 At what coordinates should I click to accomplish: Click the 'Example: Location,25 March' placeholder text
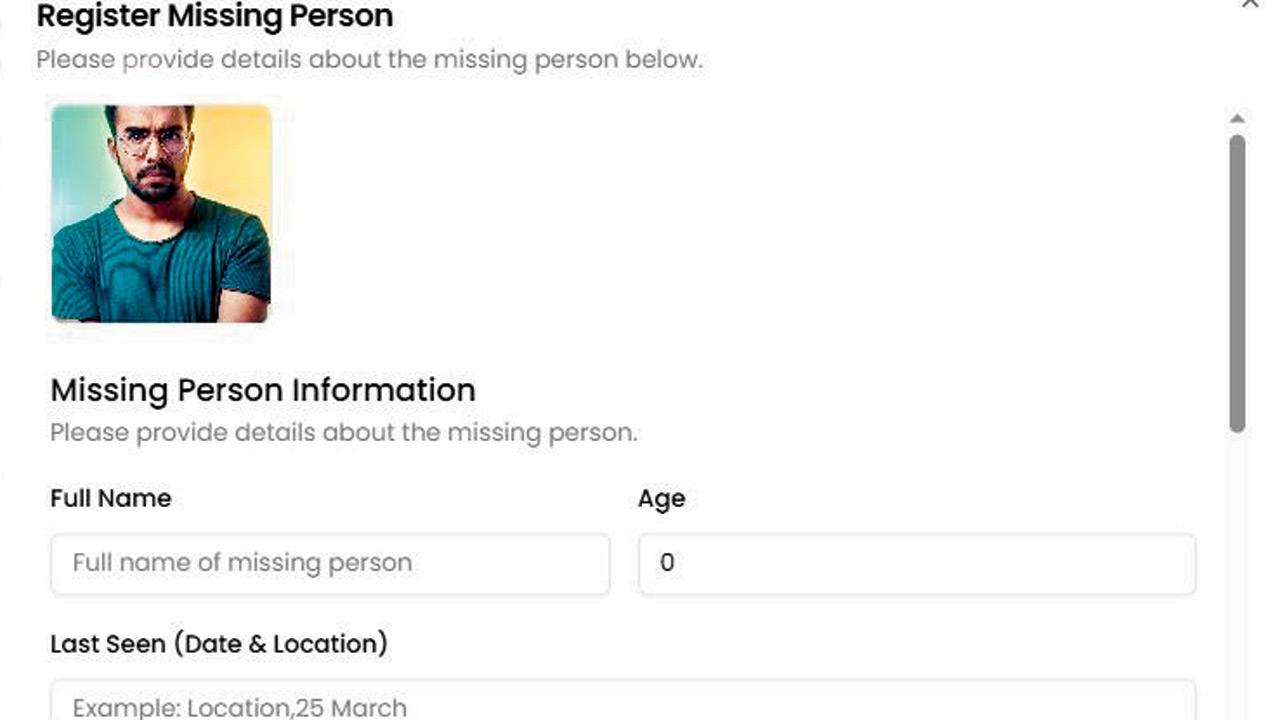pyautogui.click(x=240, y=708)
